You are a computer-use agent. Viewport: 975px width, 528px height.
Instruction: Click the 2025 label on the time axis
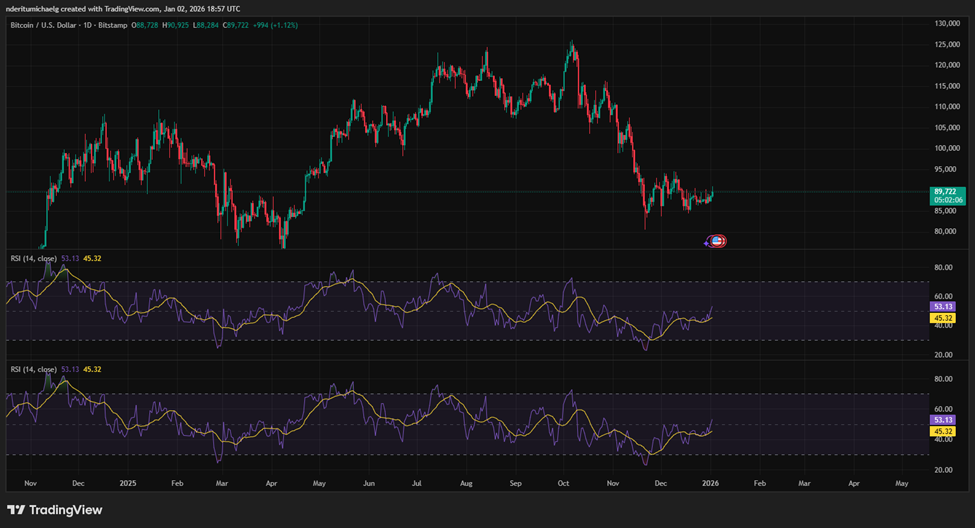click(126, 481)
